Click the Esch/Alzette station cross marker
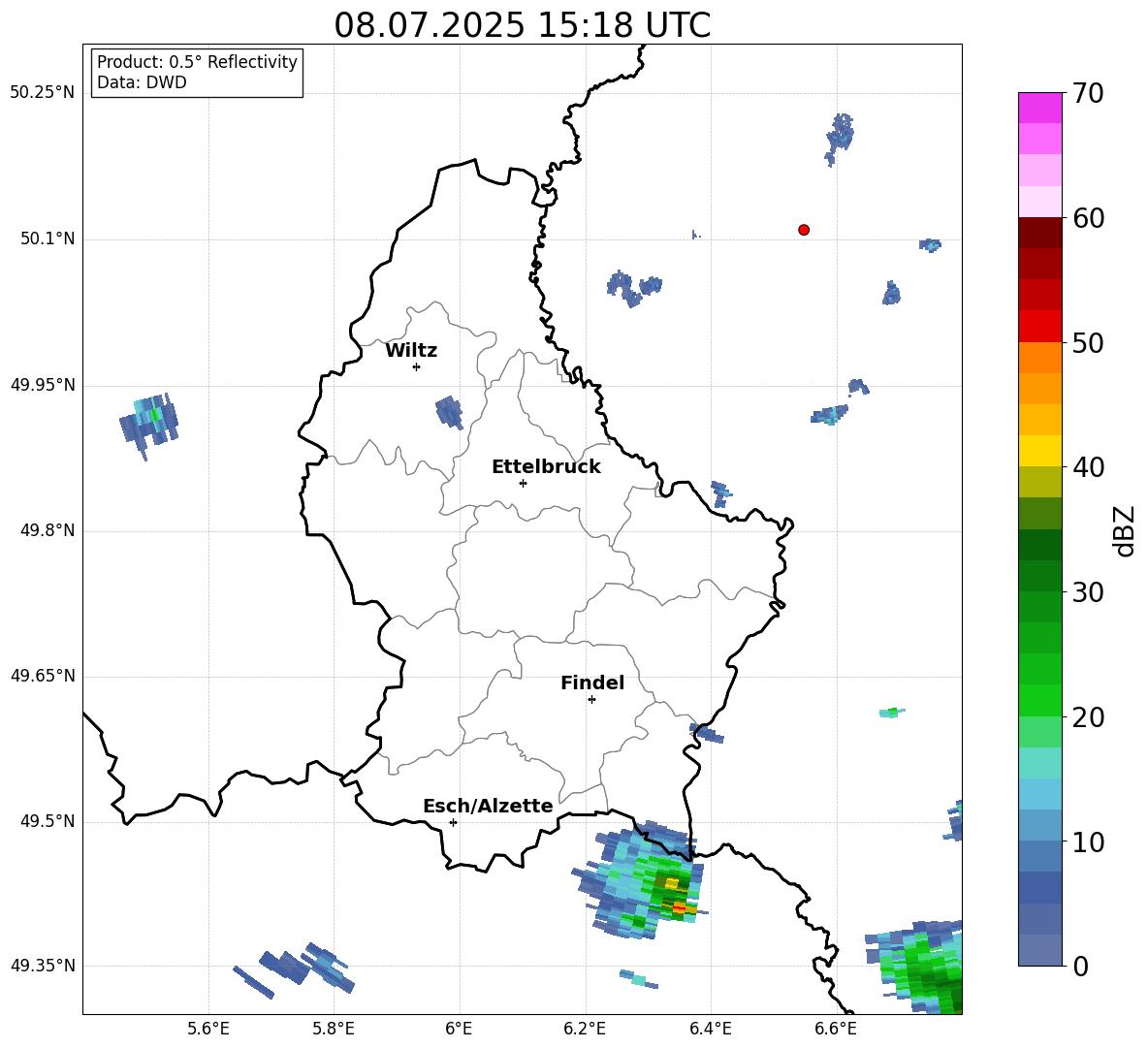 click(453, 822)
